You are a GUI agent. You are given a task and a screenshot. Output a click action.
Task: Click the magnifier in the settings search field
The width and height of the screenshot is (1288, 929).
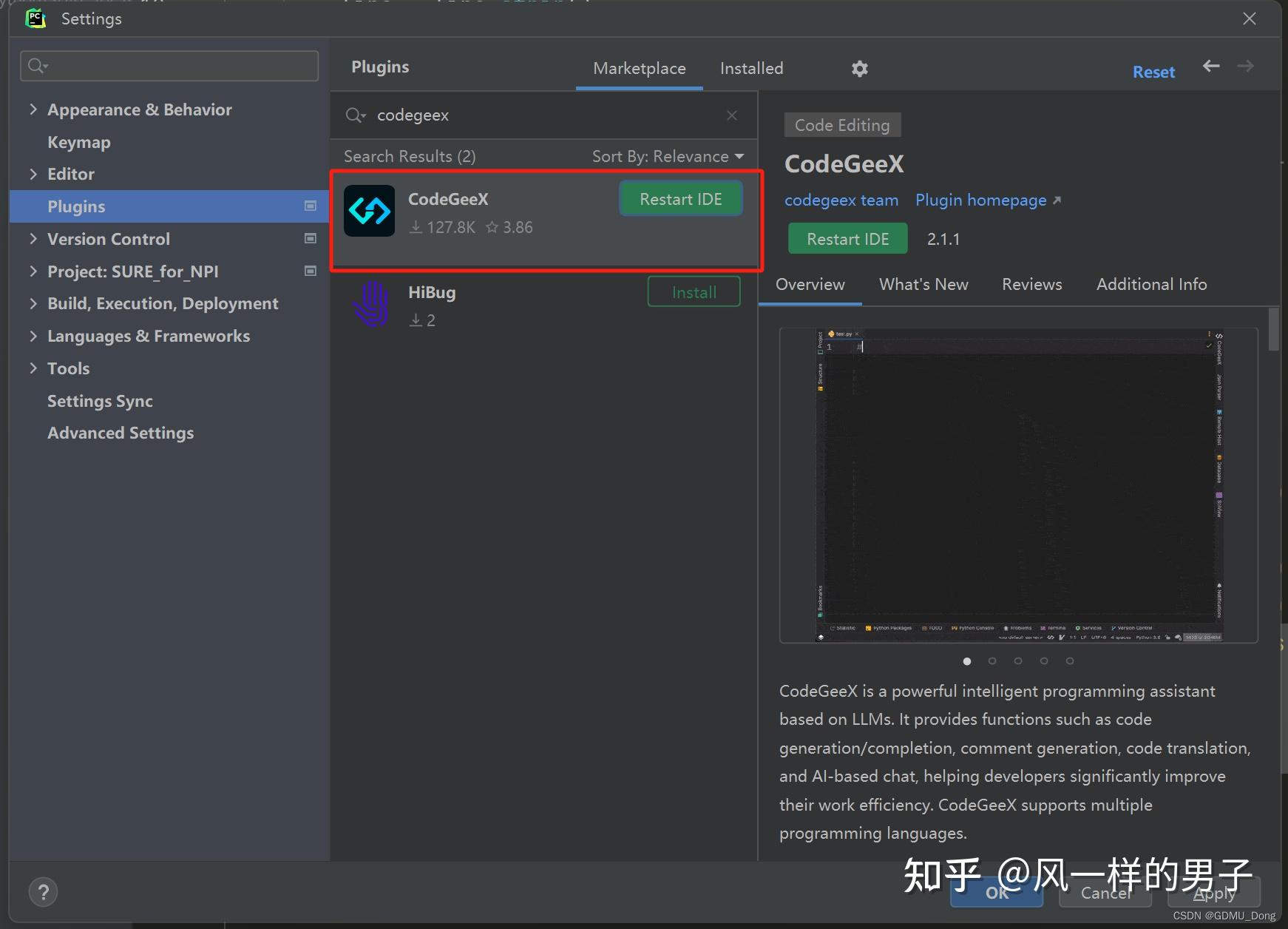click(x=36, y=65)
